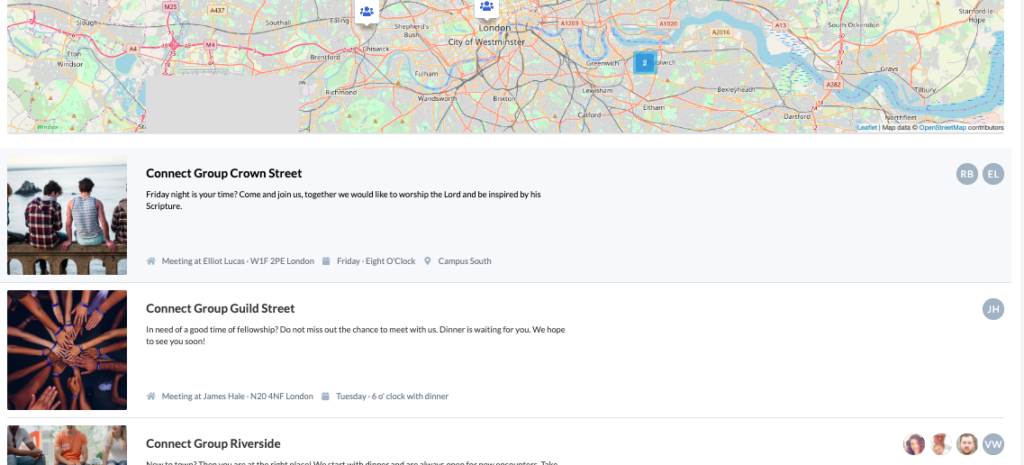Open Connect Group Crown Street title
The height and width of the screenshot is (465, 1024).
click(224, 173)
